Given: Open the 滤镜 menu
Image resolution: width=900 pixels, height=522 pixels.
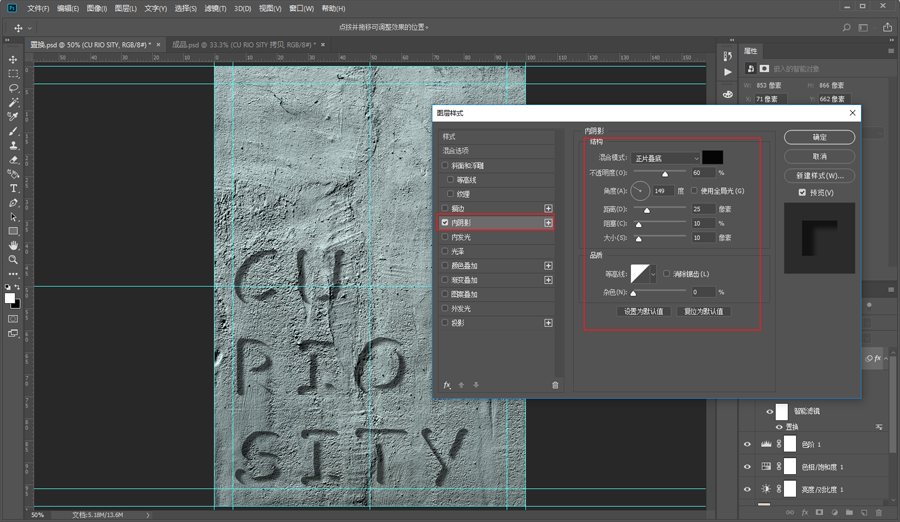Looking at the screenshot, I should [x=215, y=8].
